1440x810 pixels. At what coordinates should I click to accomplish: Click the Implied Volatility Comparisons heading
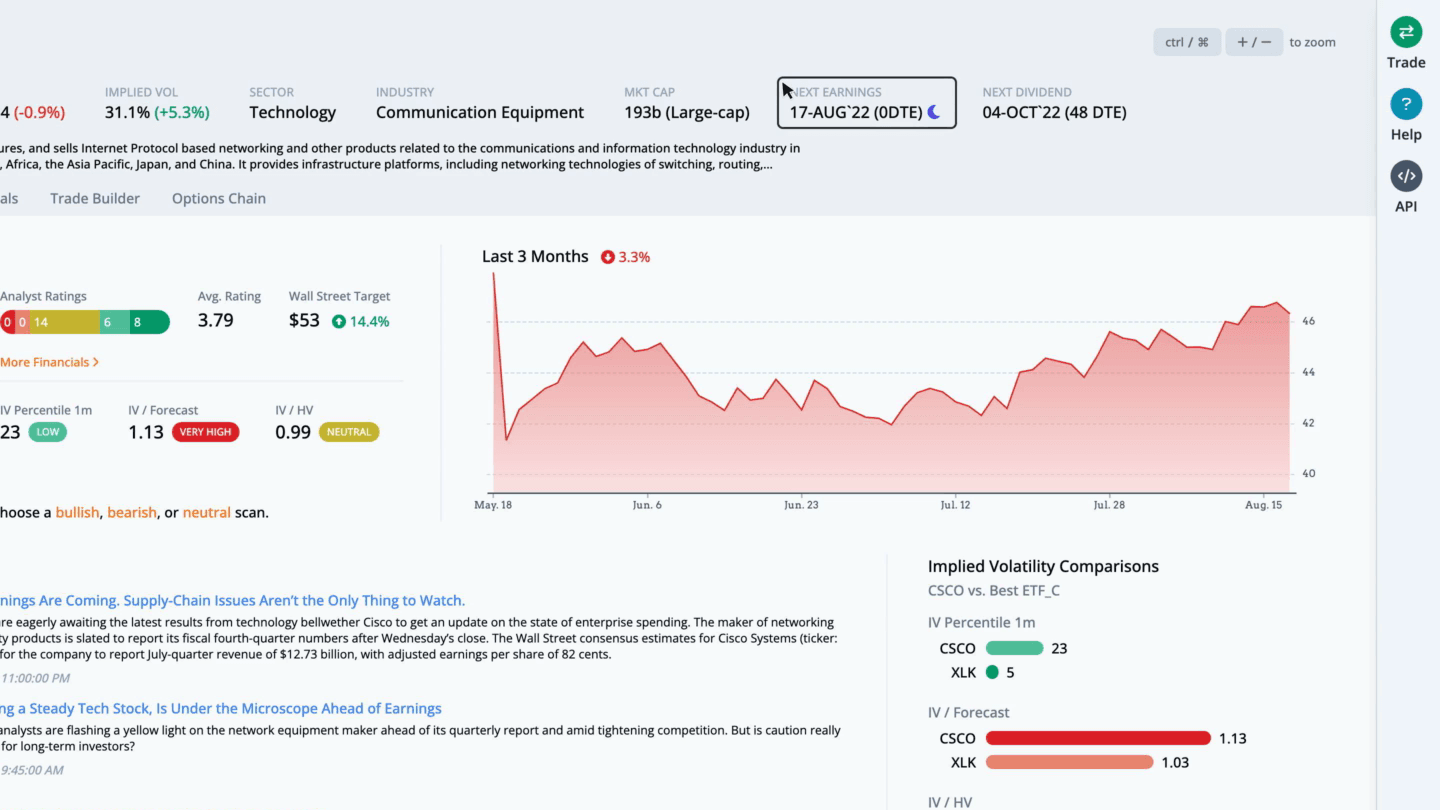click(x=1043, y=566)
